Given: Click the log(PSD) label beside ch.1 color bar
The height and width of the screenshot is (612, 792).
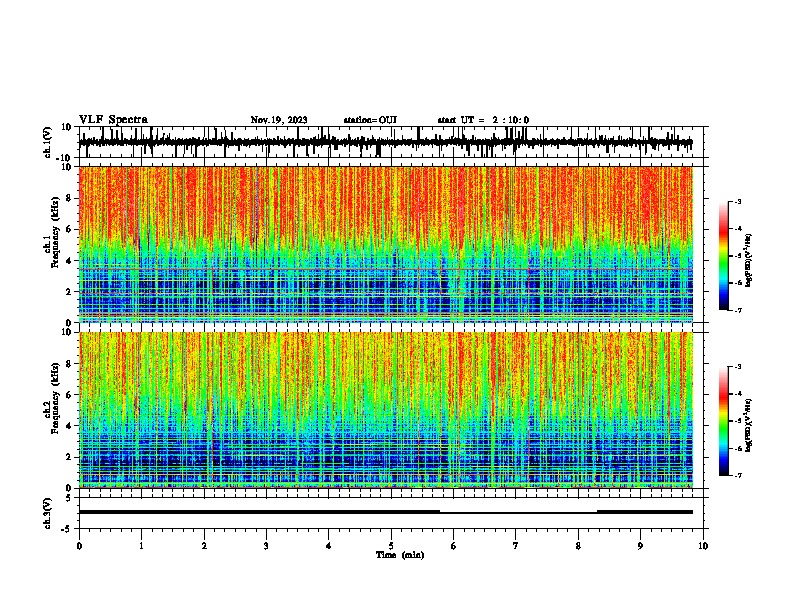Looking at the screenshot, I should [748, 260].
